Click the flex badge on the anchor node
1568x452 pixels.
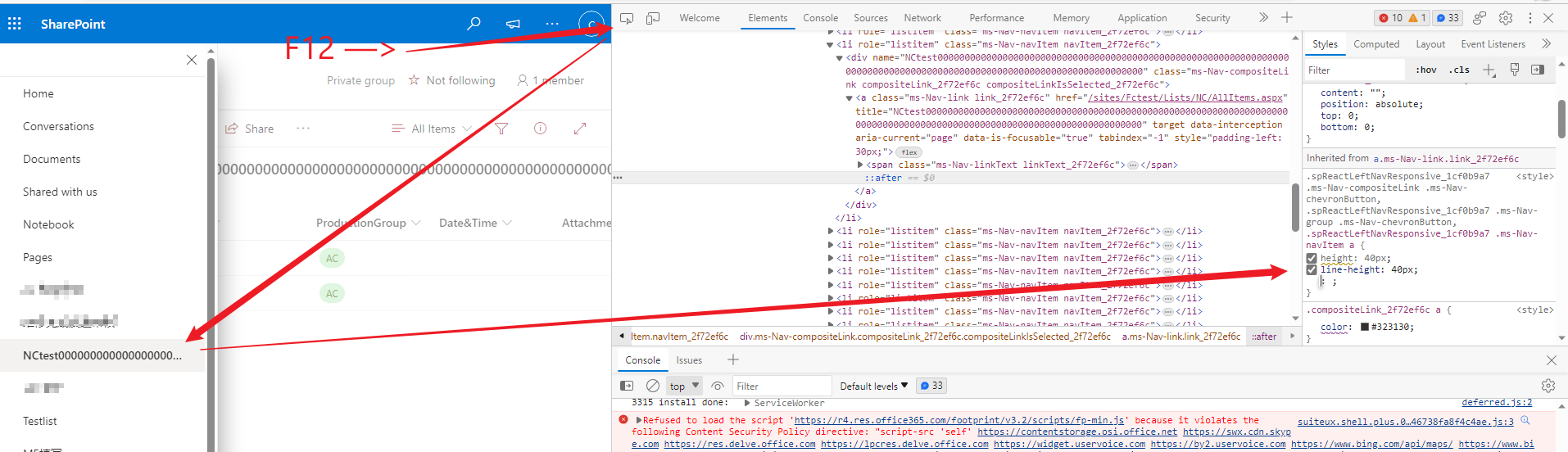pyautogui.click(x=909, y=151)
